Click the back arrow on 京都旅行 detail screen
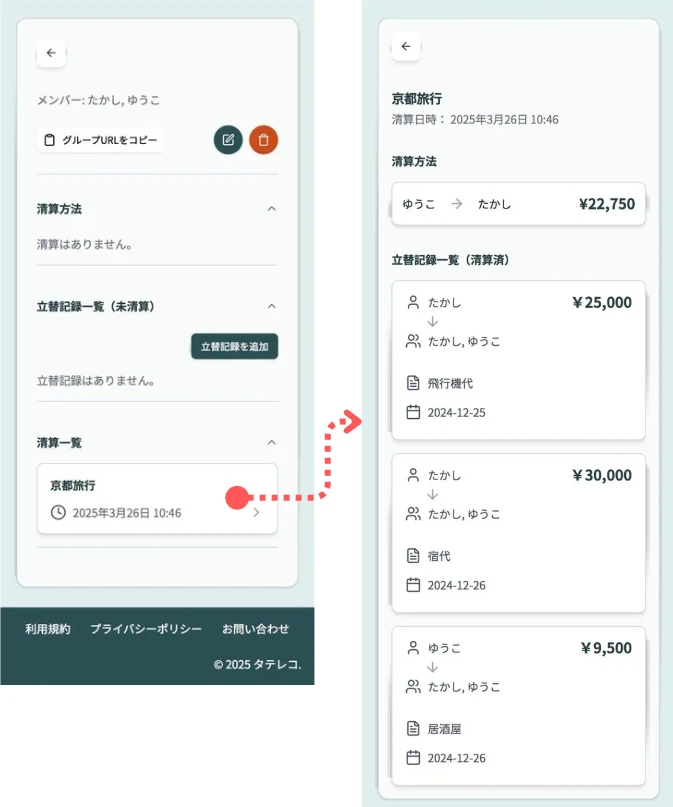673x807 pixels. pos(406,46)
